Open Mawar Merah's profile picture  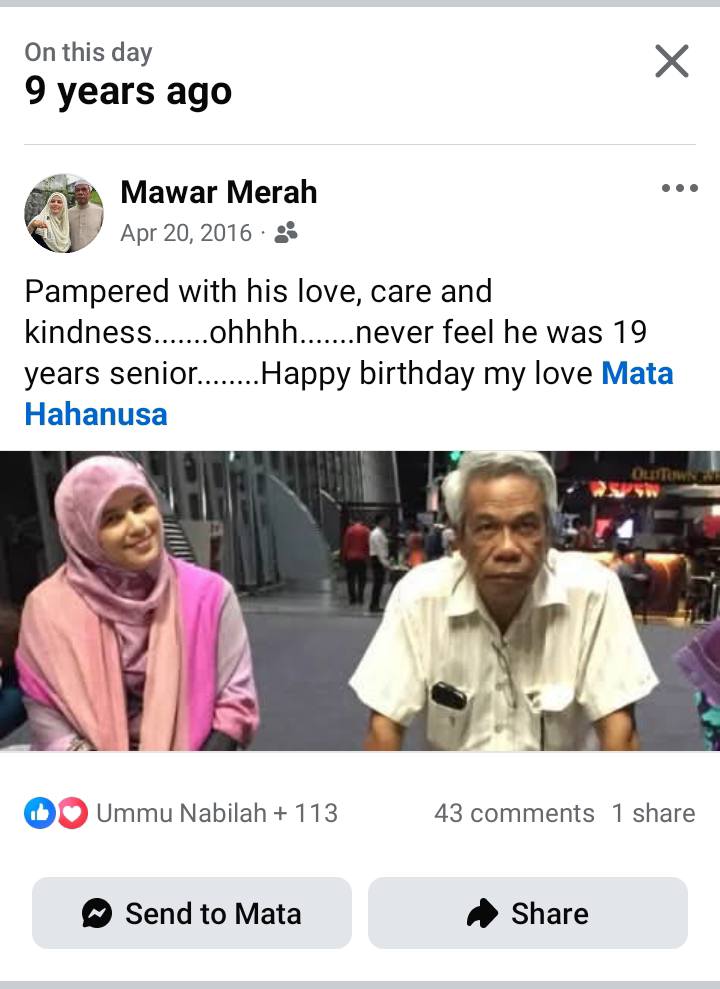pyautogui.click(x=64, y=213)
